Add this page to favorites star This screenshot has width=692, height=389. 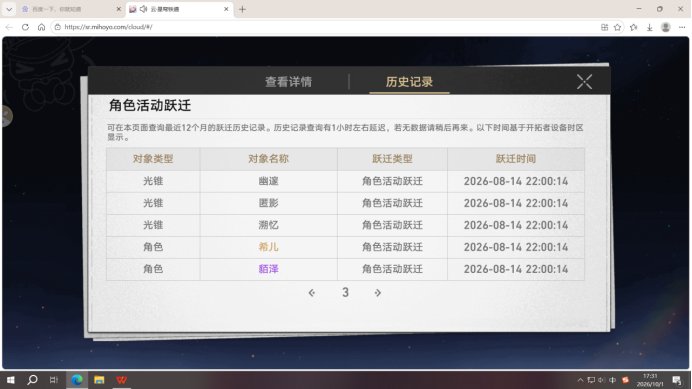(617, 27)
